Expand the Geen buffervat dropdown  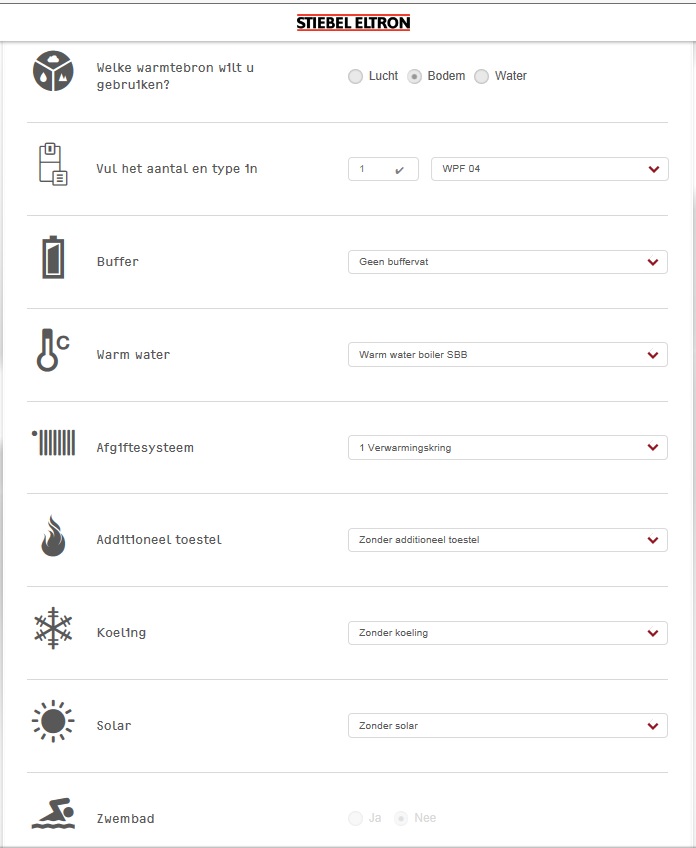[507, 262]
